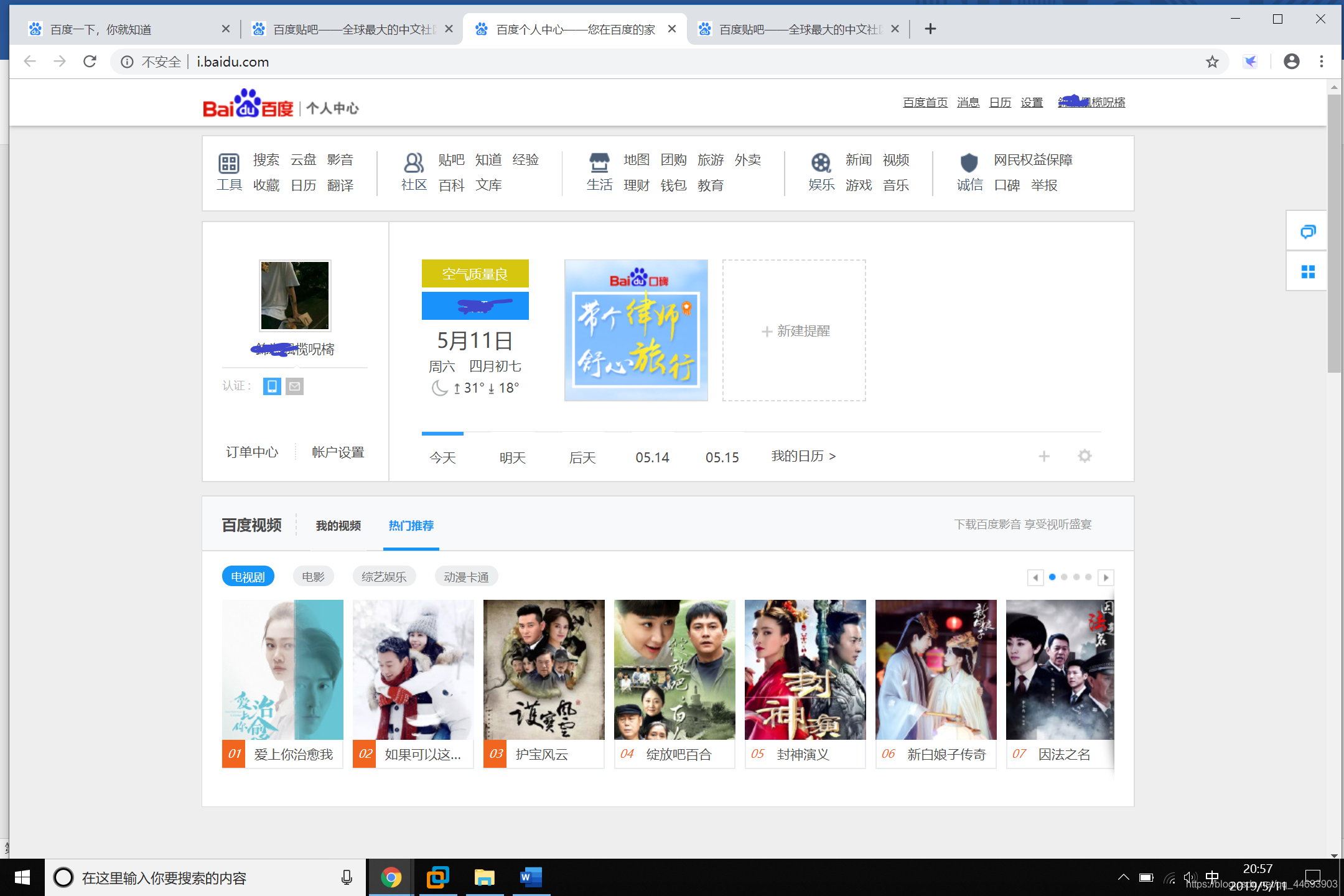
Task: Select the 热门推荐 tab
Action: [x=411, y=526]
